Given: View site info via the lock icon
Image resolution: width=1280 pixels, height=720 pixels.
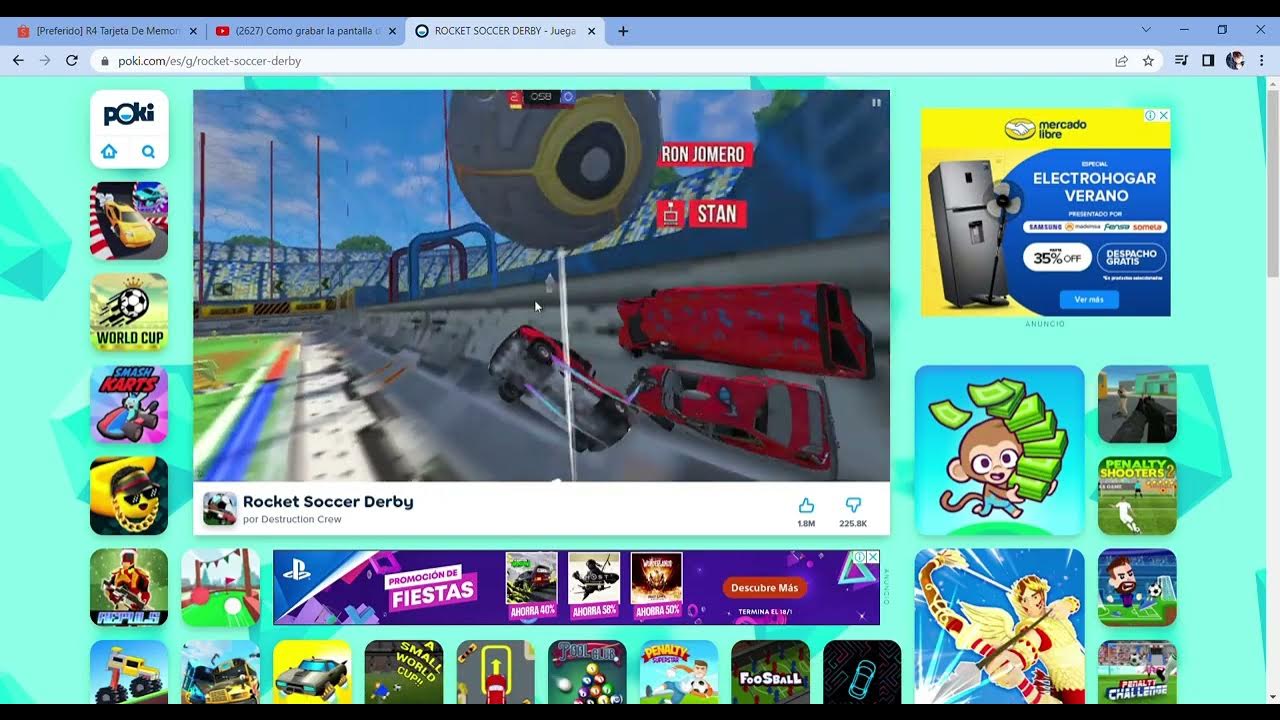Looking at the screenshot, I should tap(106, 61).
